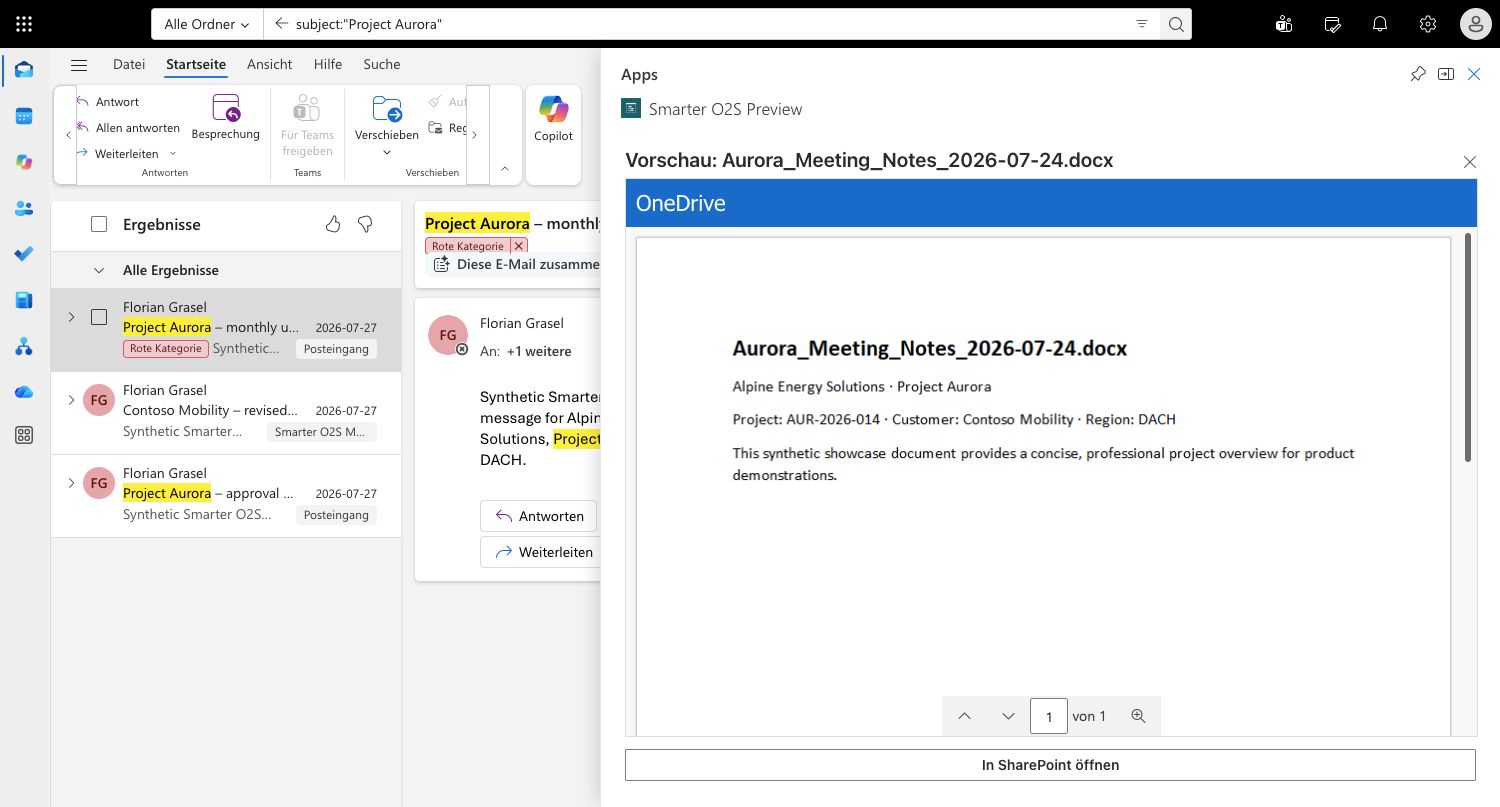The height and width of the screenshot is (807, 1500).
Task: Open search filters icon
Action: (x=1142, y=24)
